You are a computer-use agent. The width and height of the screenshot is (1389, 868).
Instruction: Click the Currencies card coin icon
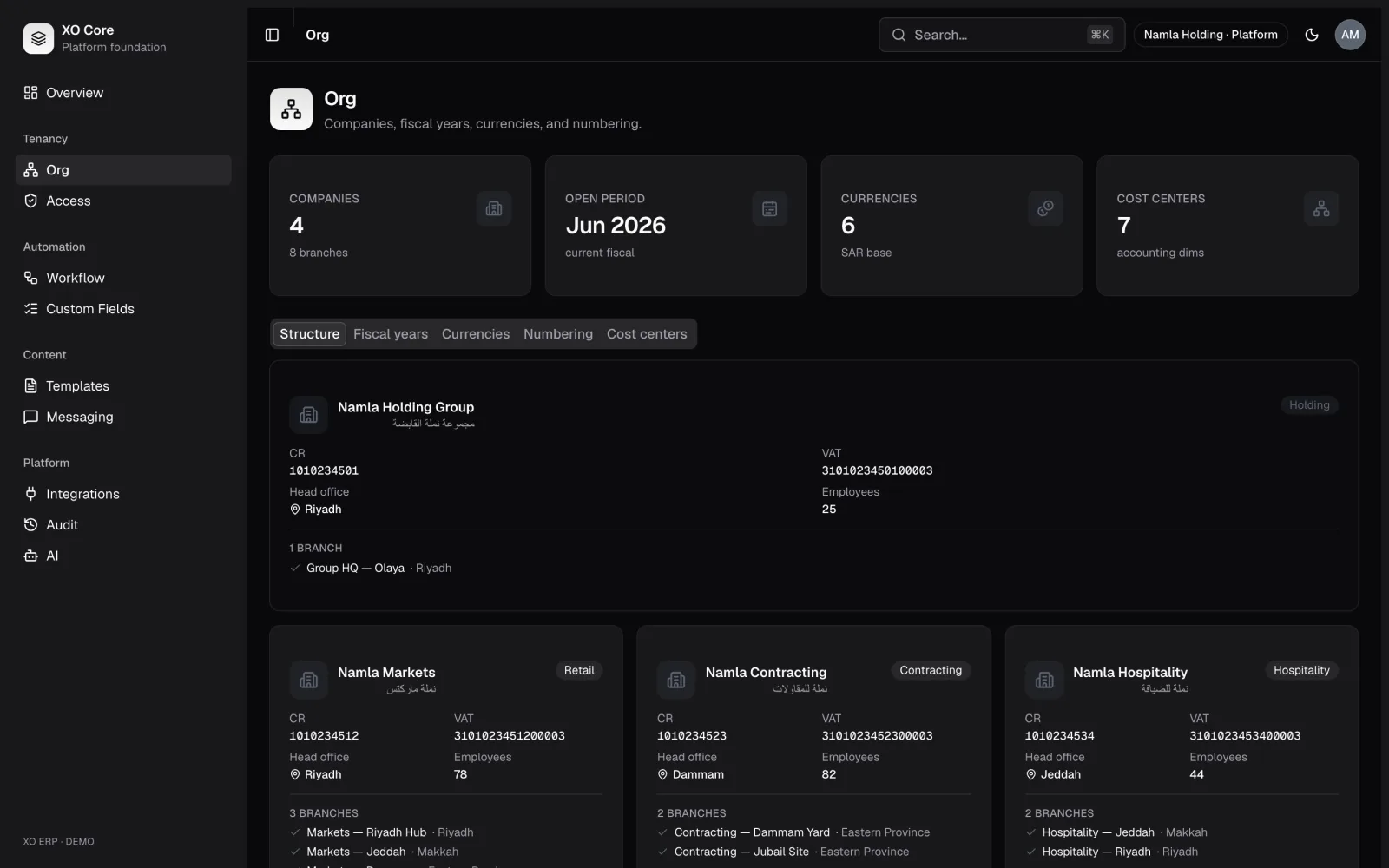(1045, 208)
